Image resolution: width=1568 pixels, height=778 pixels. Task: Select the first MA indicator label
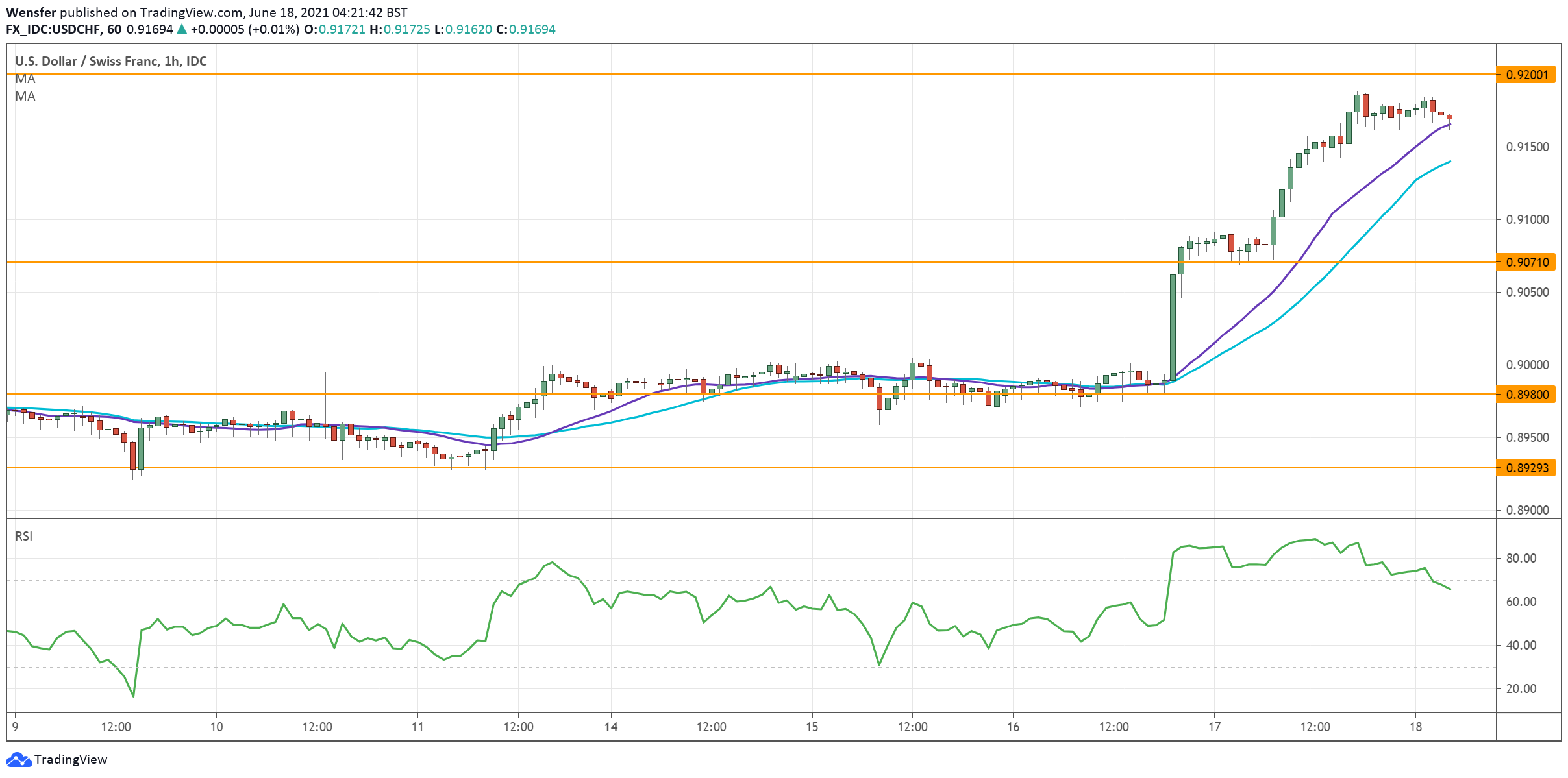tap(25, 79)
